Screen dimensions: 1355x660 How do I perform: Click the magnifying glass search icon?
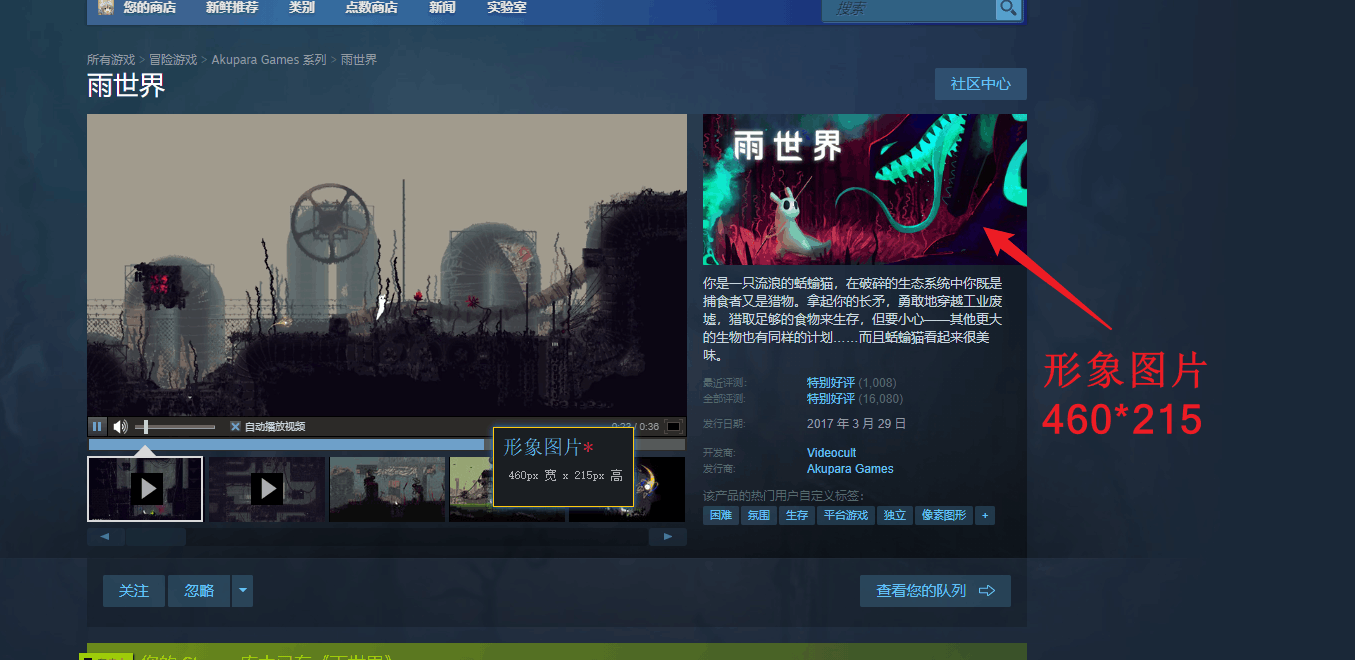pos(1008,9)
